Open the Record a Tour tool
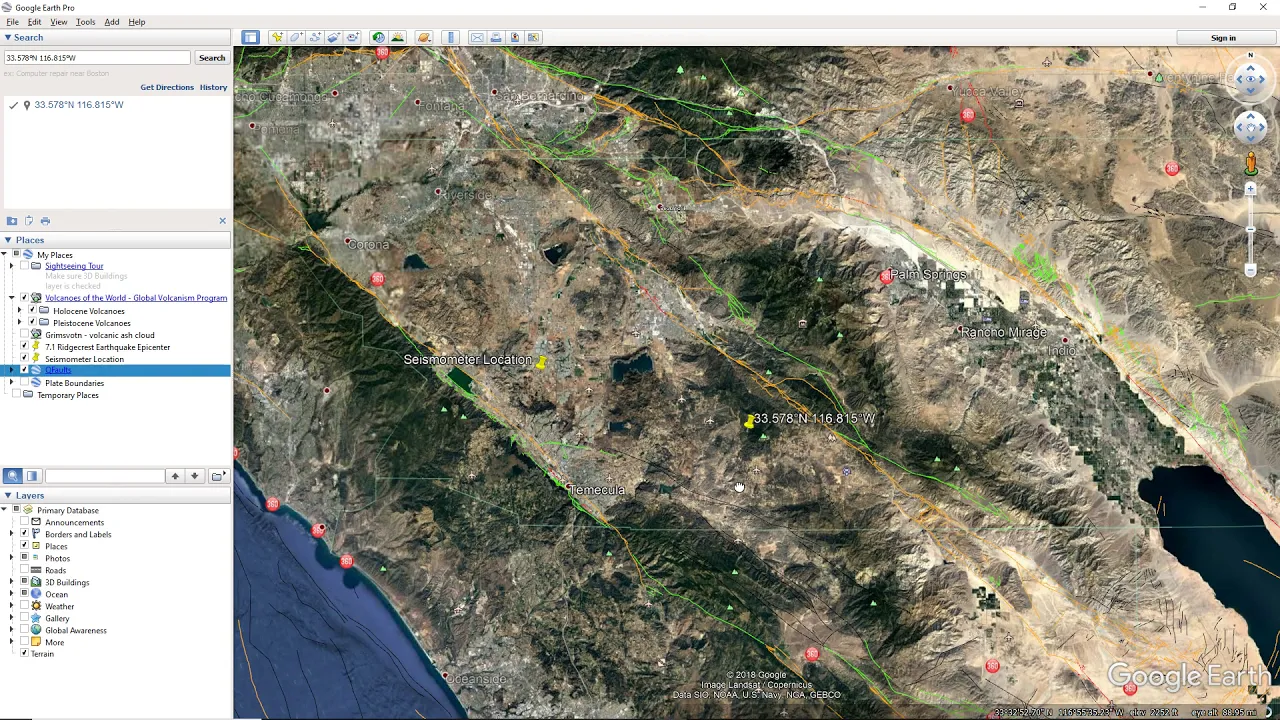Image resolution: width=1280 pixels, height=720 pixels. [353, 37]
